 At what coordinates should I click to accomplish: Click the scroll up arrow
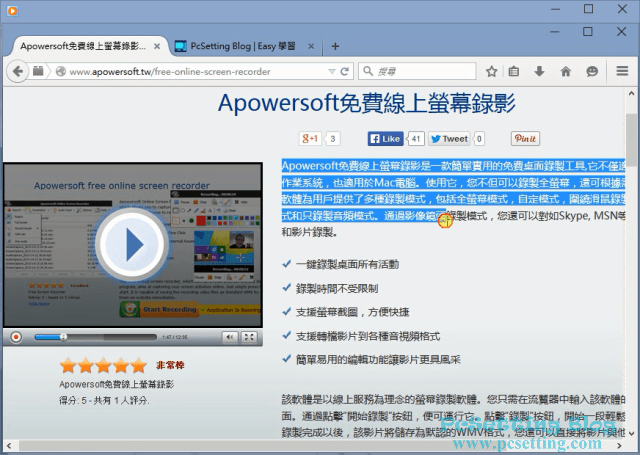coord(631,93)
